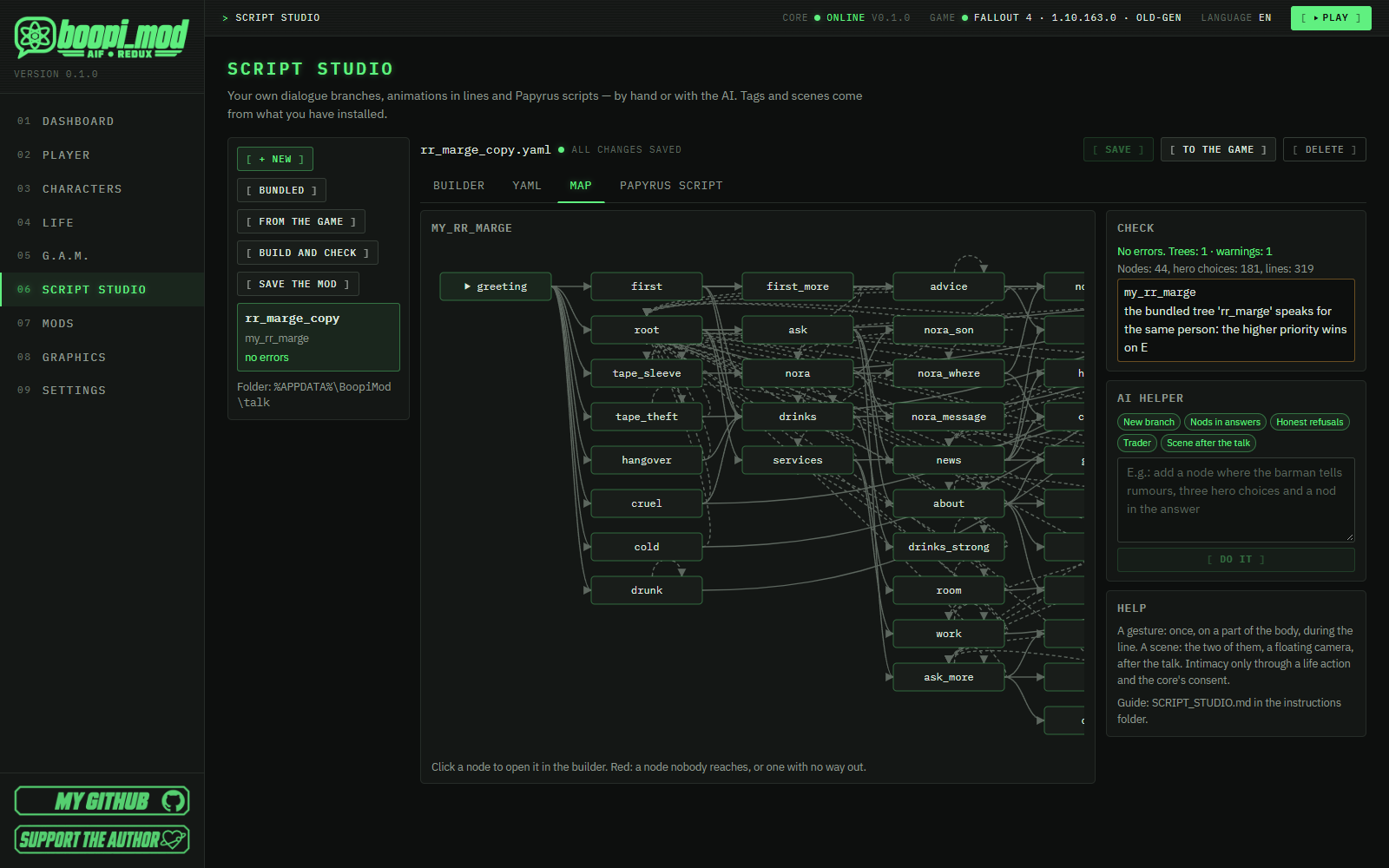
Task: Click the language EN indicator
Action: point(1236,17)
